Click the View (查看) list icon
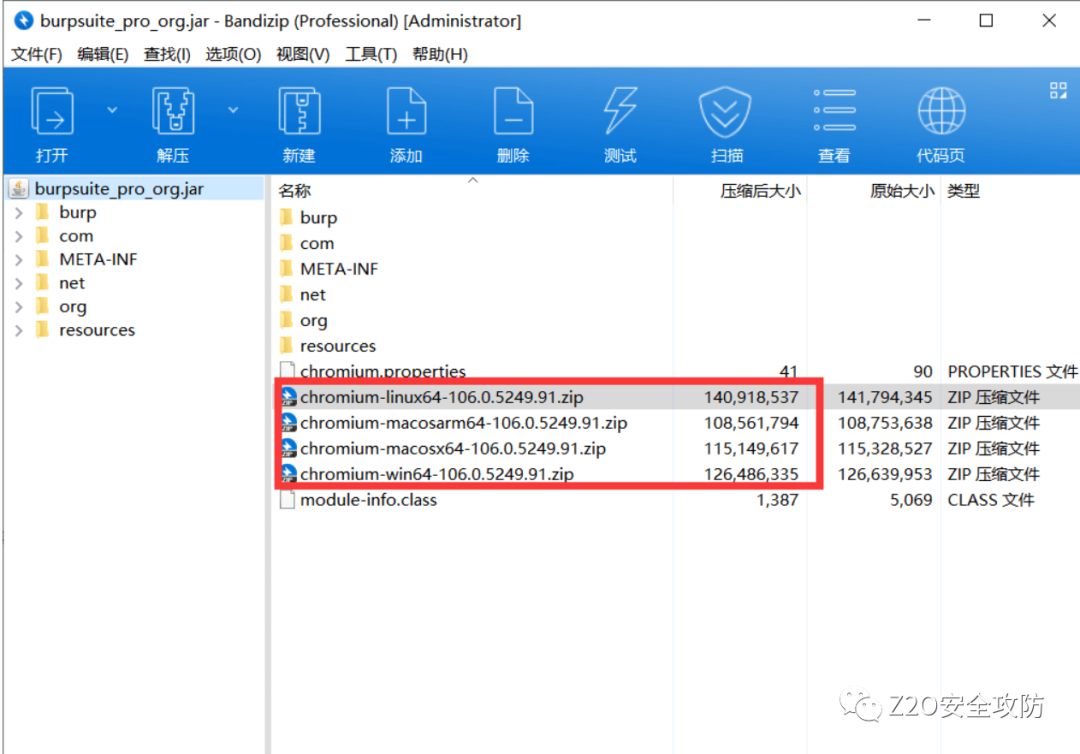This screenshot has height=754, width=1080. tap(834, 110)
